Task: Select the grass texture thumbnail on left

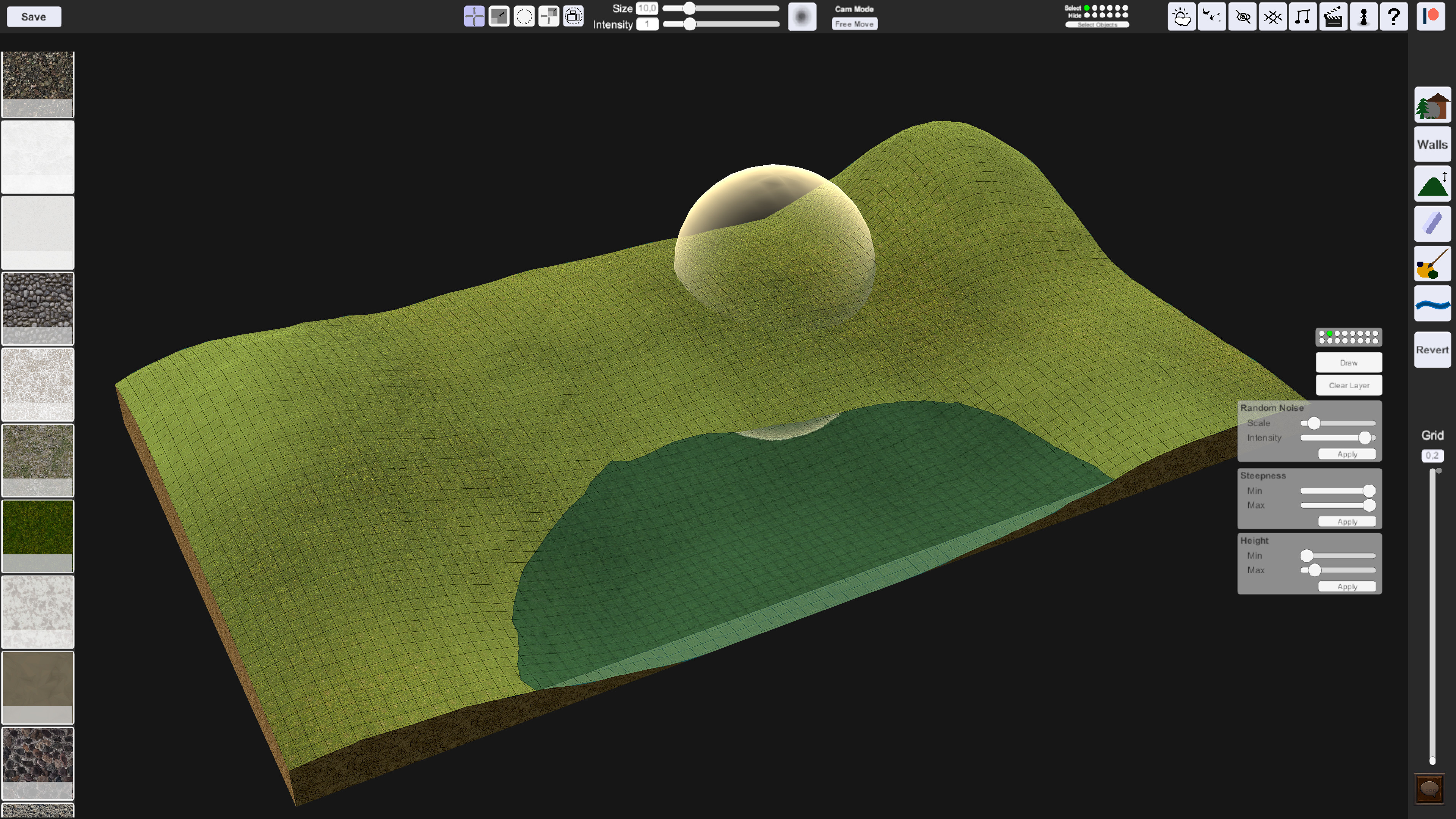Action: [37, 531]
